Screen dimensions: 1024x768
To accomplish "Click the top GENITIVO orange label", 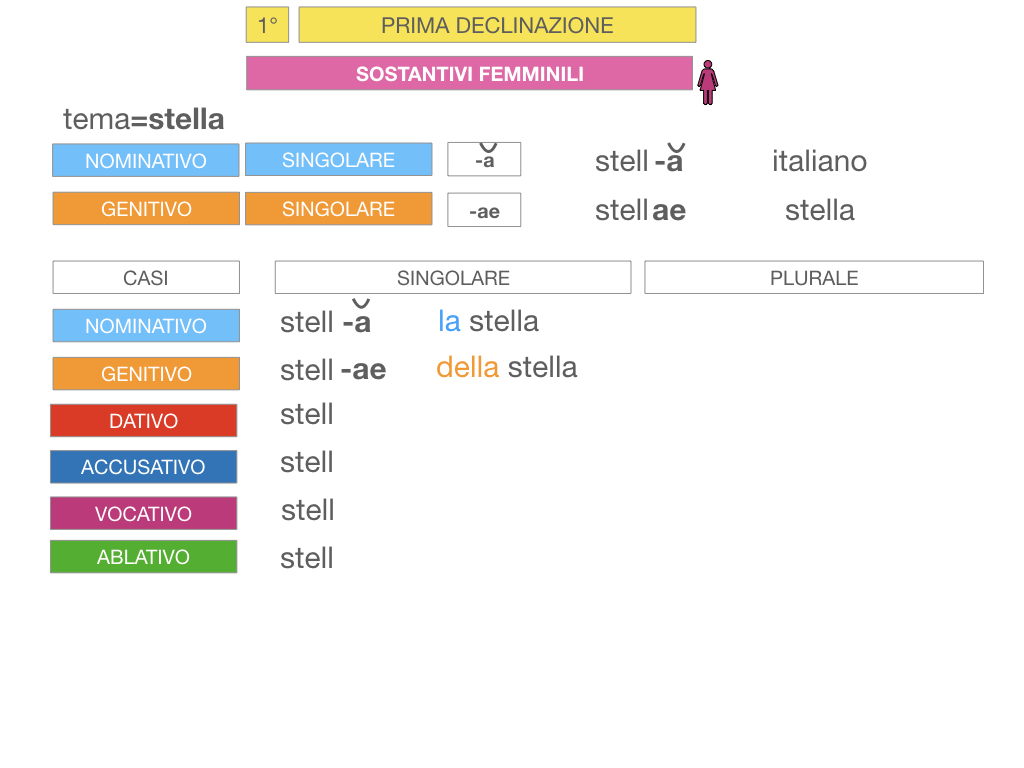I will [x=146, y=209].
